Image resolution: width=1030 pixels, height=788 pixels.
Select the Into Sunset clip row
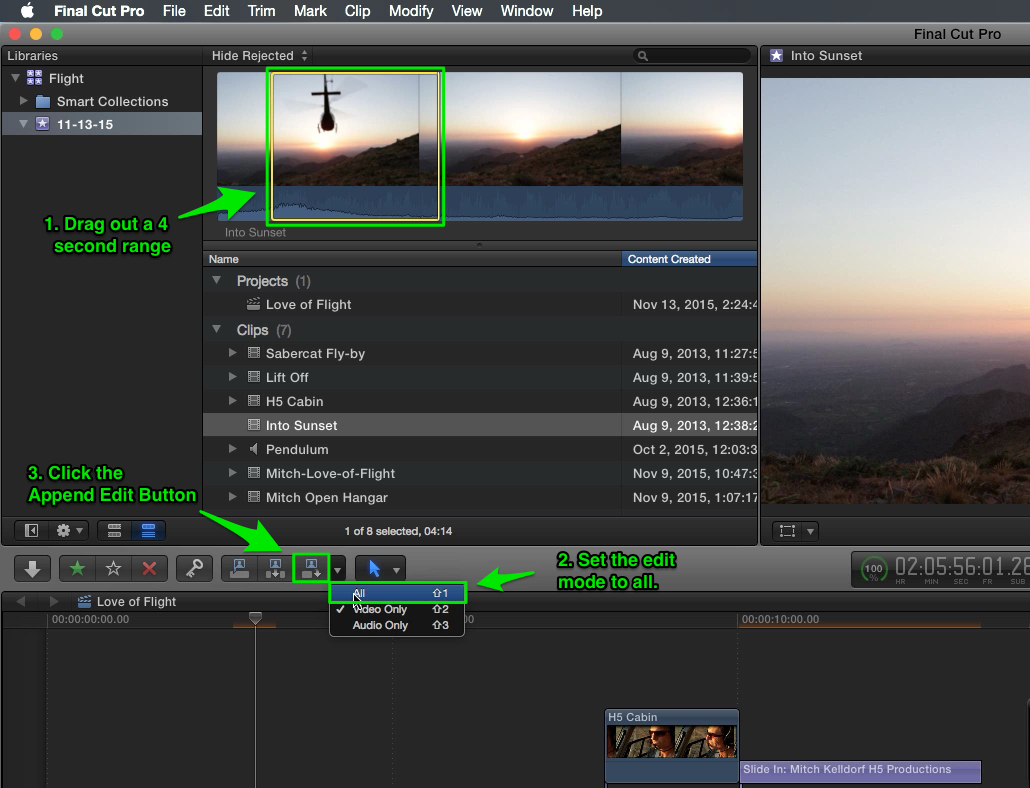[x=481, y=425]
